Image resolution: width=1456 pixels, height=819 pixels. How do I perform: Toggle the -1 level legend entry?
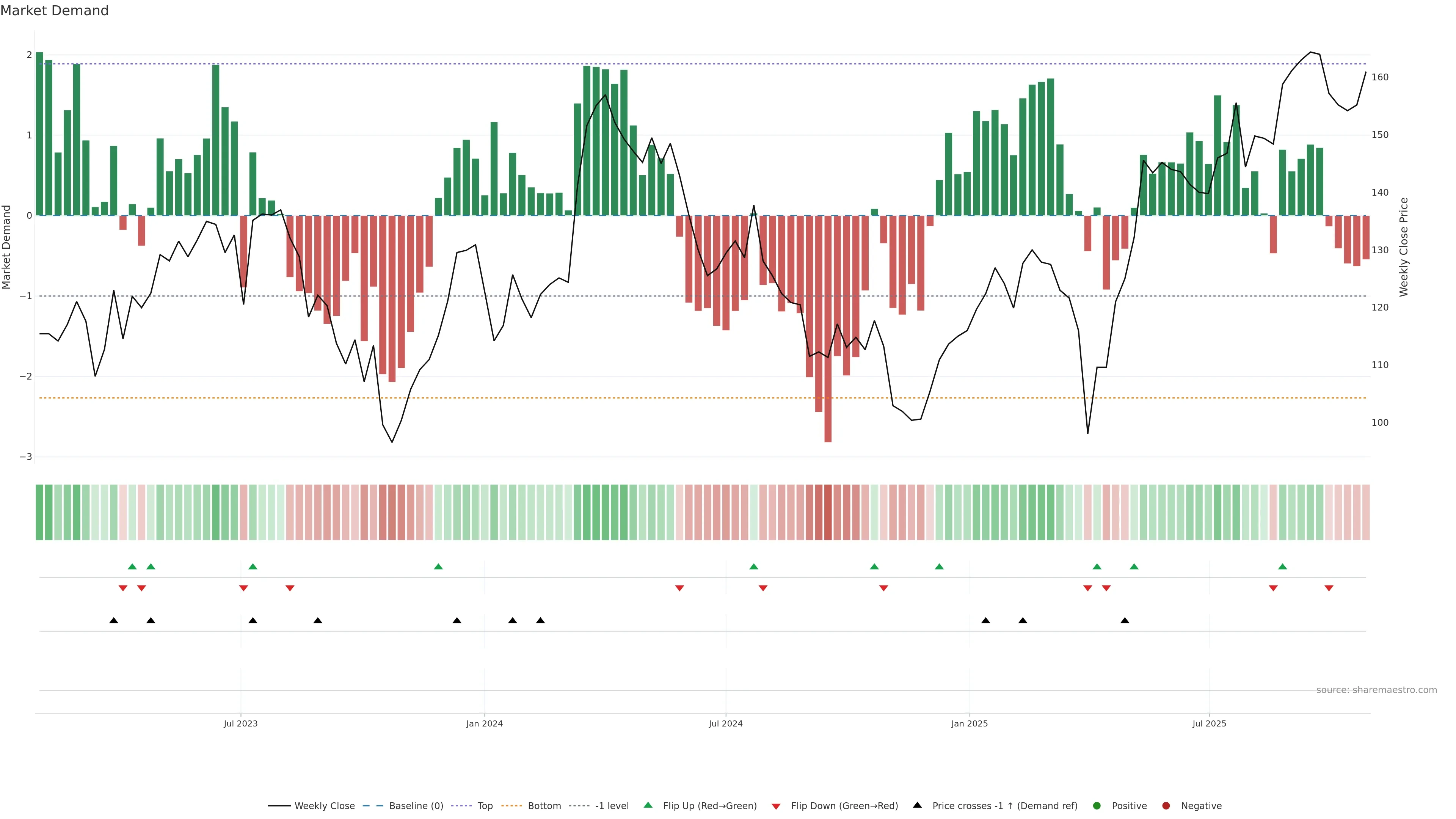(x=612, y=806)
